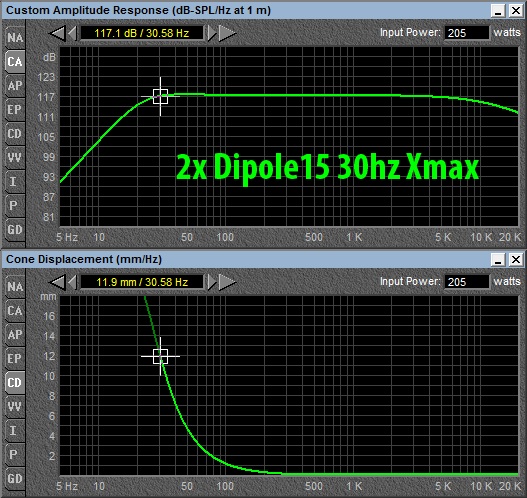Minimize Custom Amplitude Response window
The image size is (527, 498).
click(x=498, y=11)
